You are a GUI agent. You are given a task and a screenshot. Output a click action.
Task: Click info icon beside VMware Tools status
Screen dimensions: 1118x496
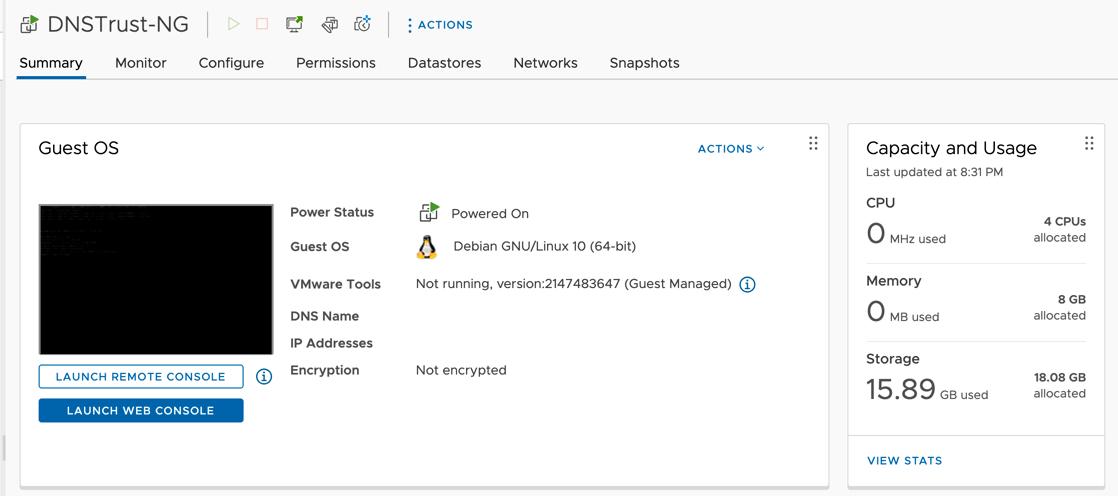pos(747,285)
